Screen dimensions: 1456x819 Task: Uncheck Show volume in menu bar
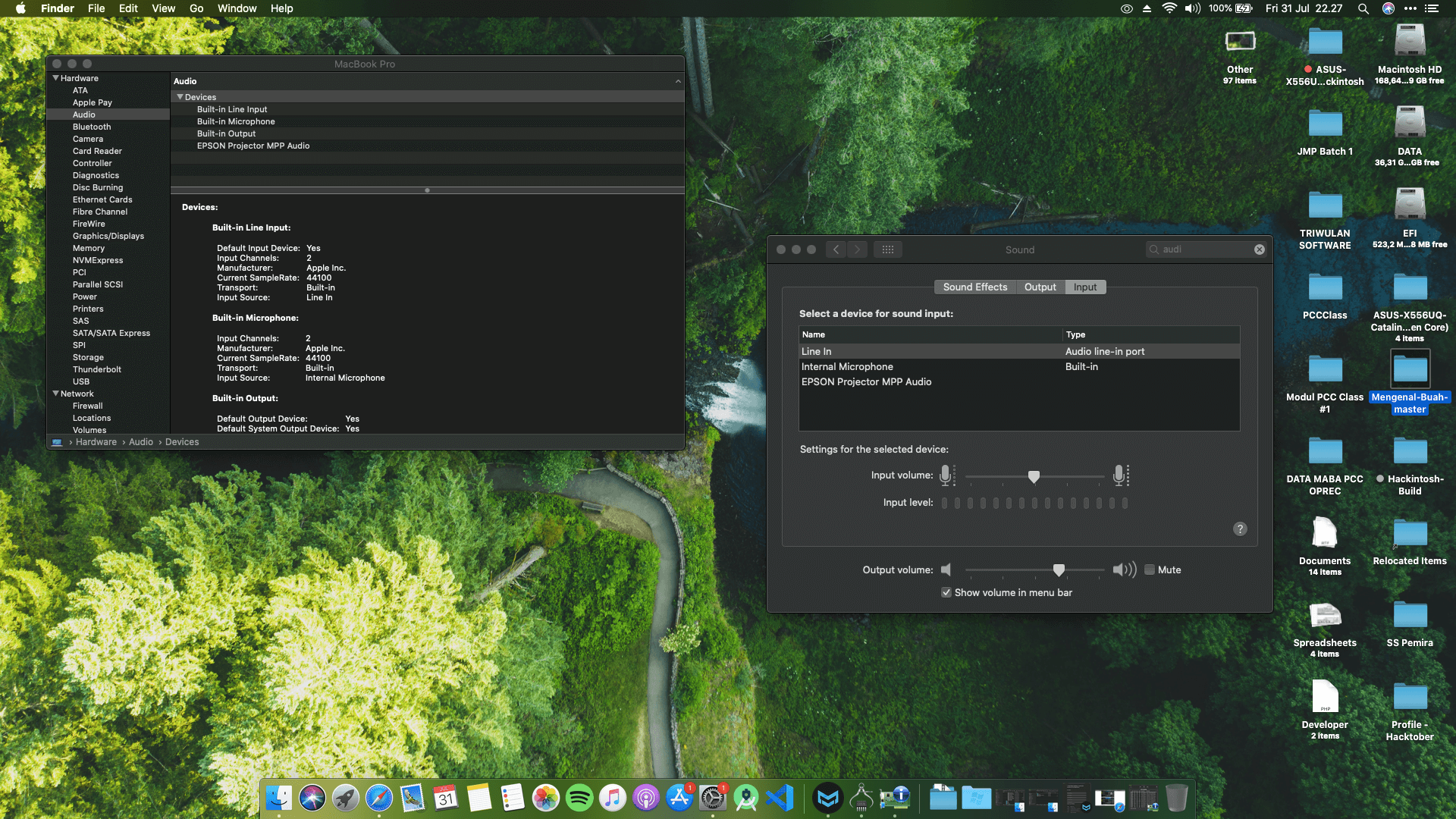[946, 592]
